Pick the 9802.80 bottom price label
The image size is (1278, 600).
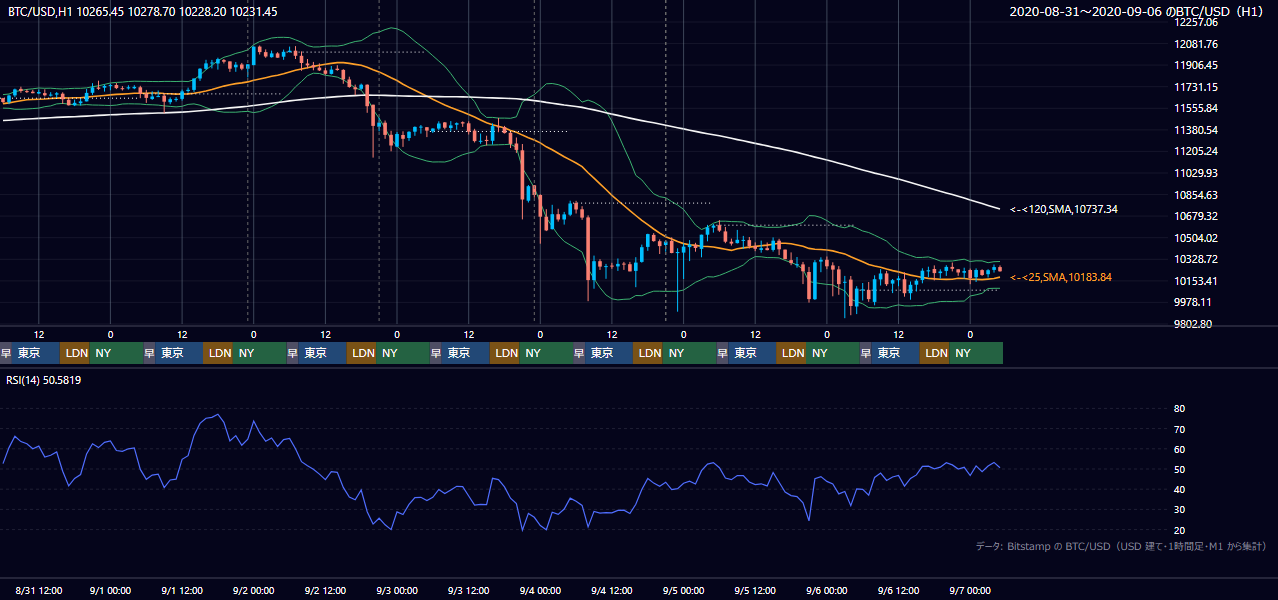pos(1194,324)
